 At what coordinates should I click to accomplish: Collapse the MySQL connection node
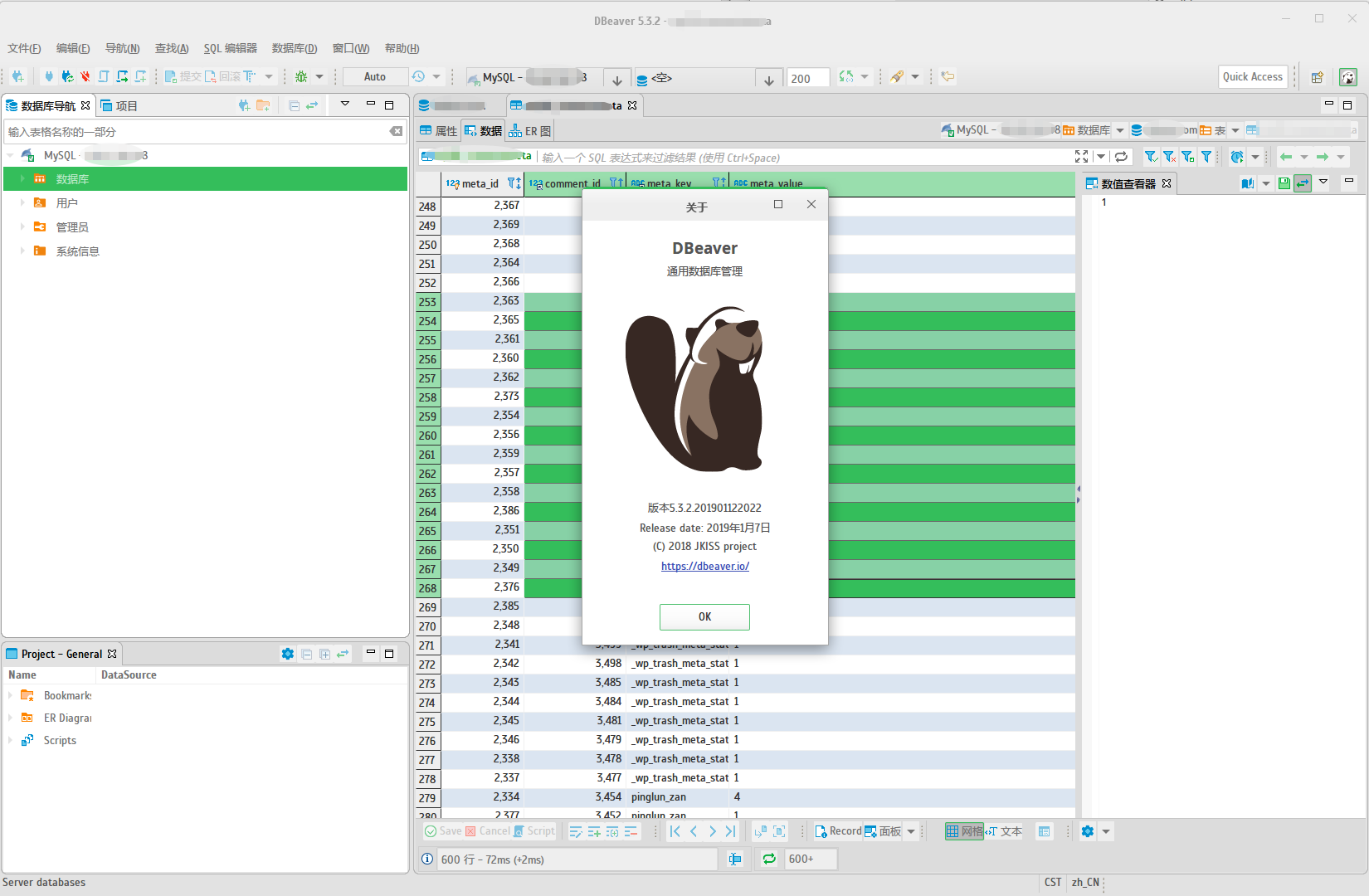10,155
